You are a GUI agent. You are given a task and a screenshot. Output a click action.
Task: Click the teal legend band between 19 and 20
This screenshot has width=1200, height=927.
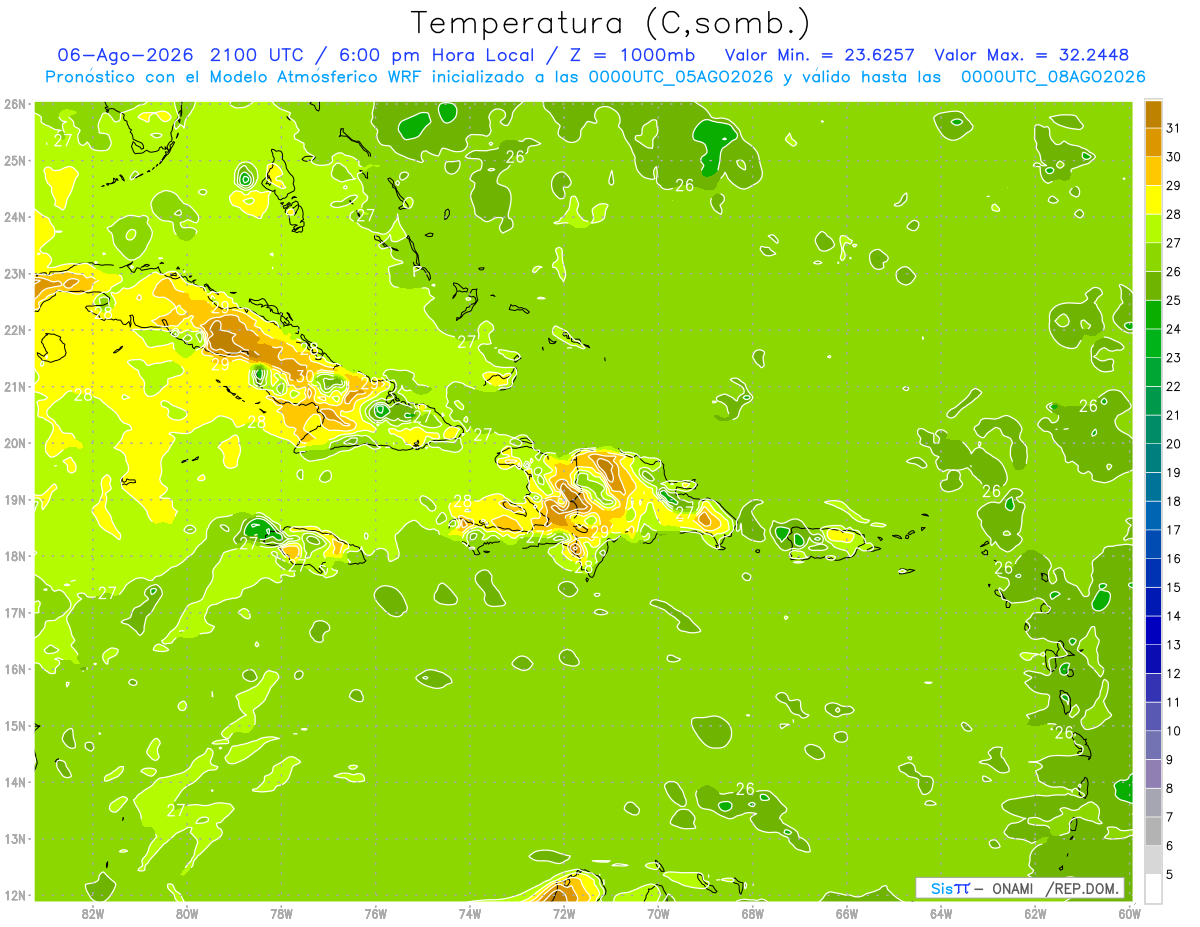[1153, 458]
